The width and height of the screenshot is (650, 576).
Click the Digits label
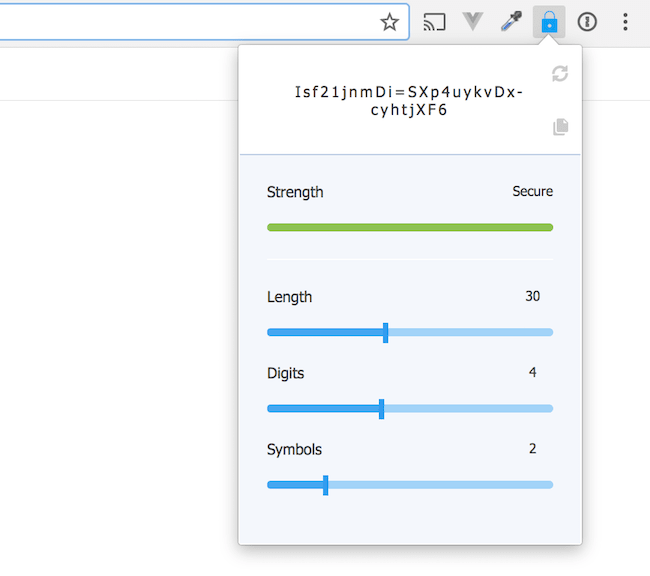point(286,373)
